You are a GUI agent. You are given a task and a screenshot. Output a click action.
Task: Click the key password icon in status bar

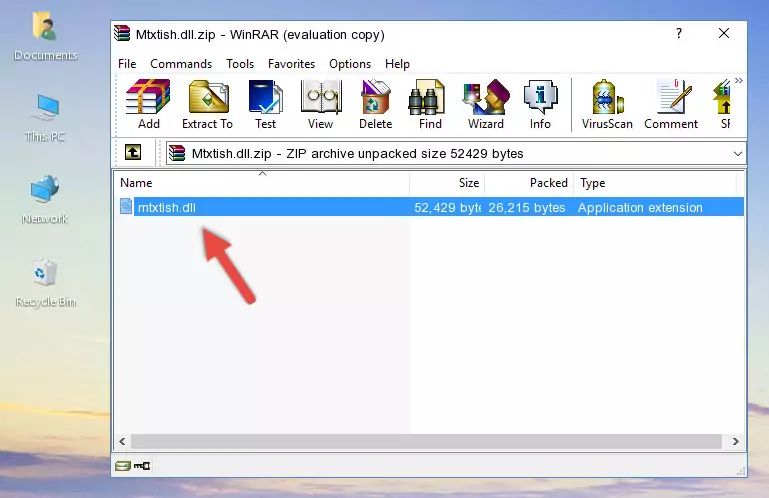point(142,466)
